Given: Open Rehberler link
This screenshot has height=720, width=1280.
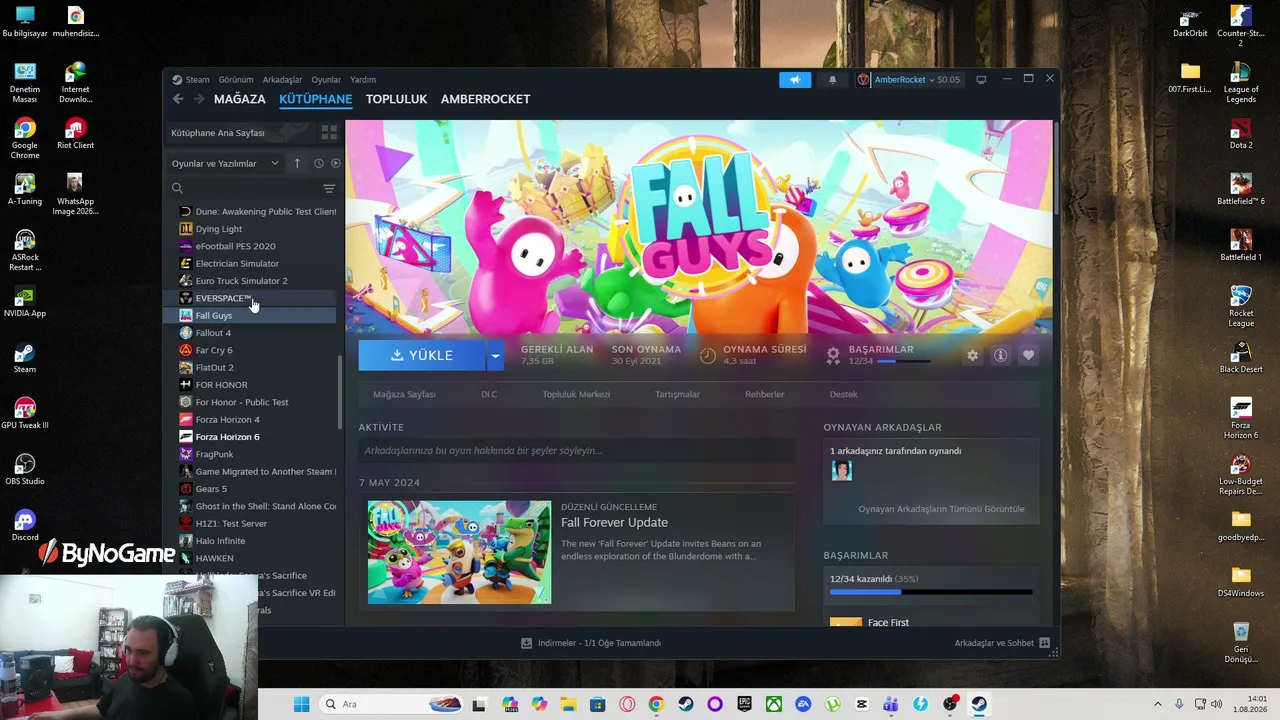Looking at the screenshot, I should pos(765,394).
